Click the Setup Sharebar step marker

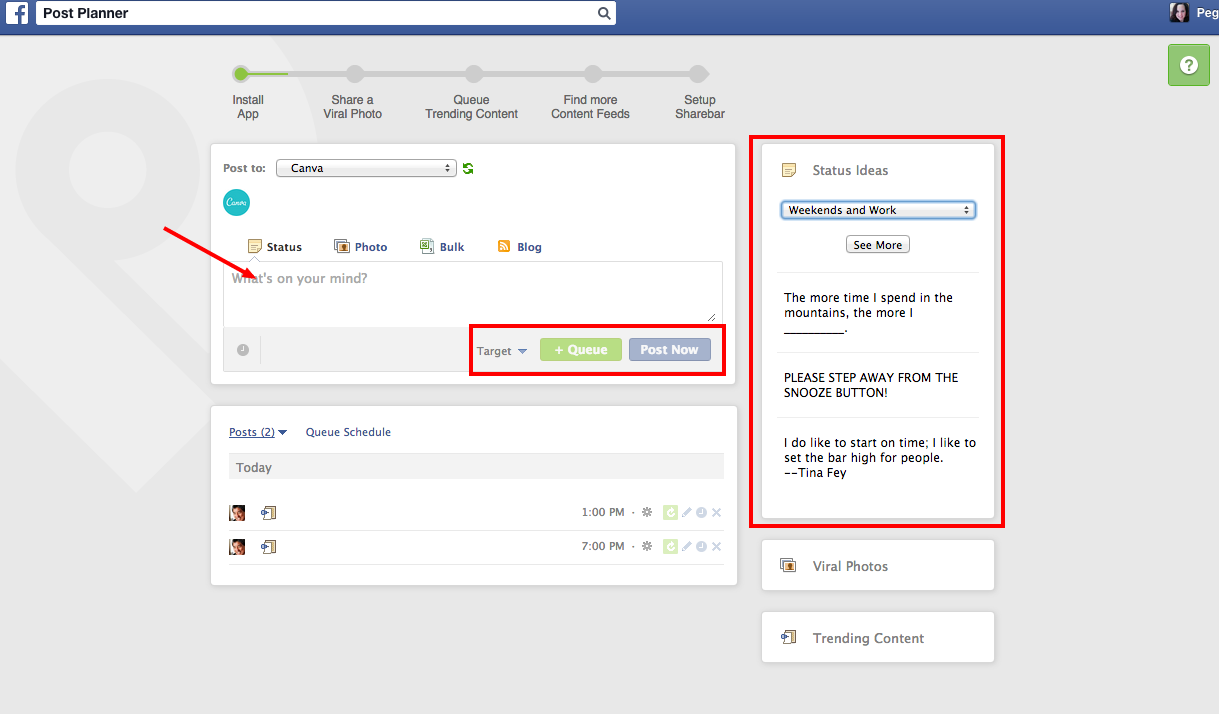[x=699, y=74]
